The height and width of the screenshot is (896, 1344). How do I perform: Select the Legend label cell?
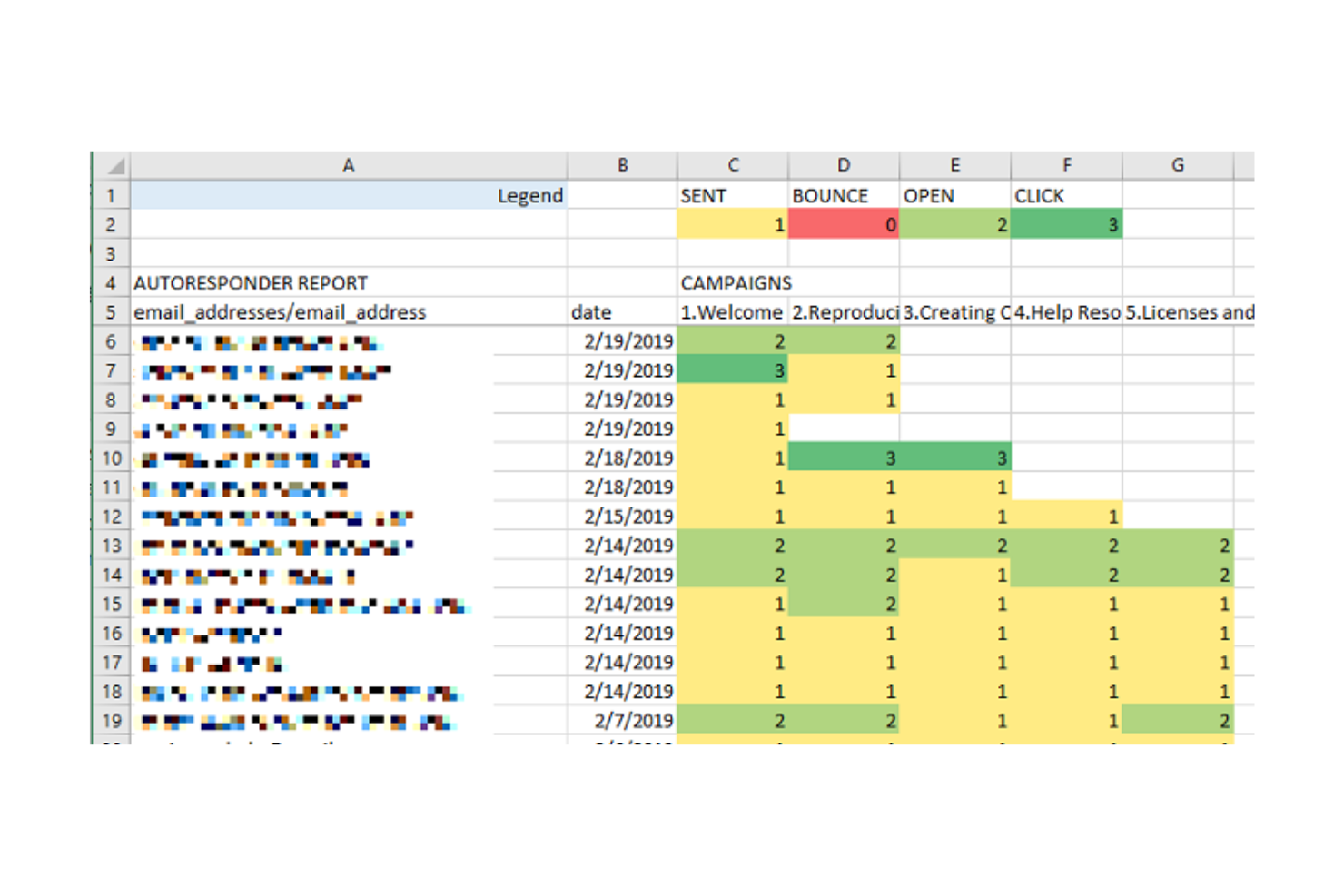point(349,195)
